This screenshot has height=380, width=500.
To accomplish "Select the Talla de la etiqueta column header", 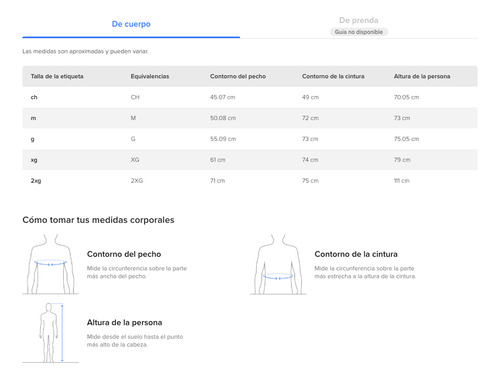I will 57,76.
